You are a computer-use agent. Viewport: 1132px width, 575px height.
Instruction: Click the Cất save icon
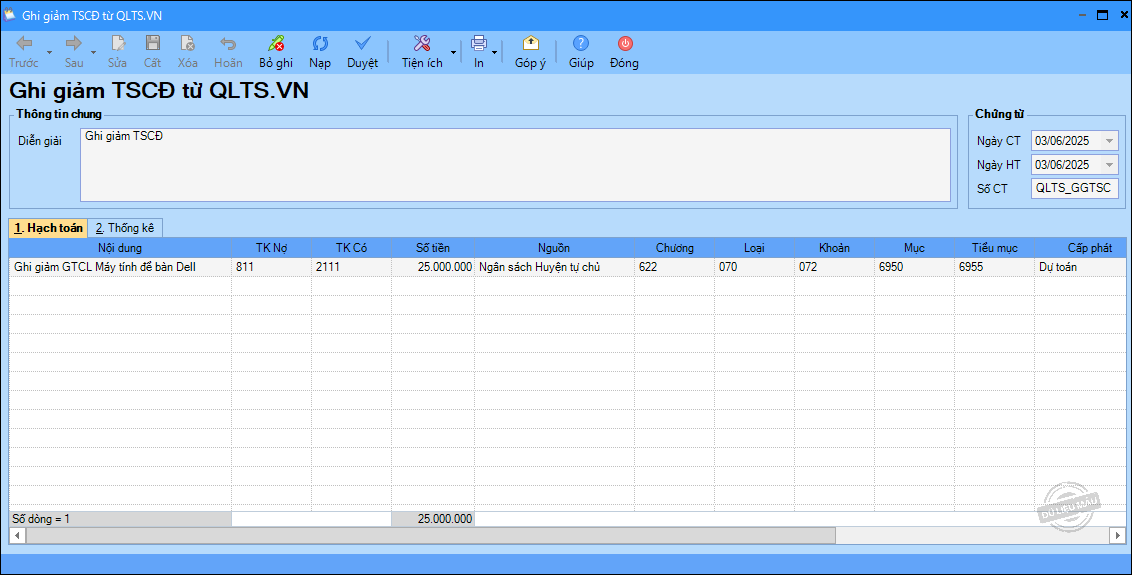pyautogui.click(x=152, y=43)
